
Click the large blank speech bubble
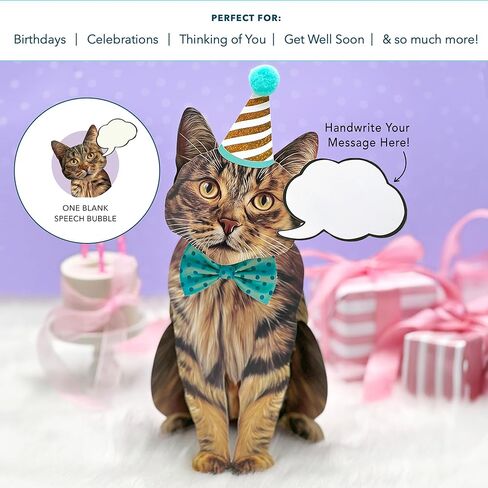343,199
